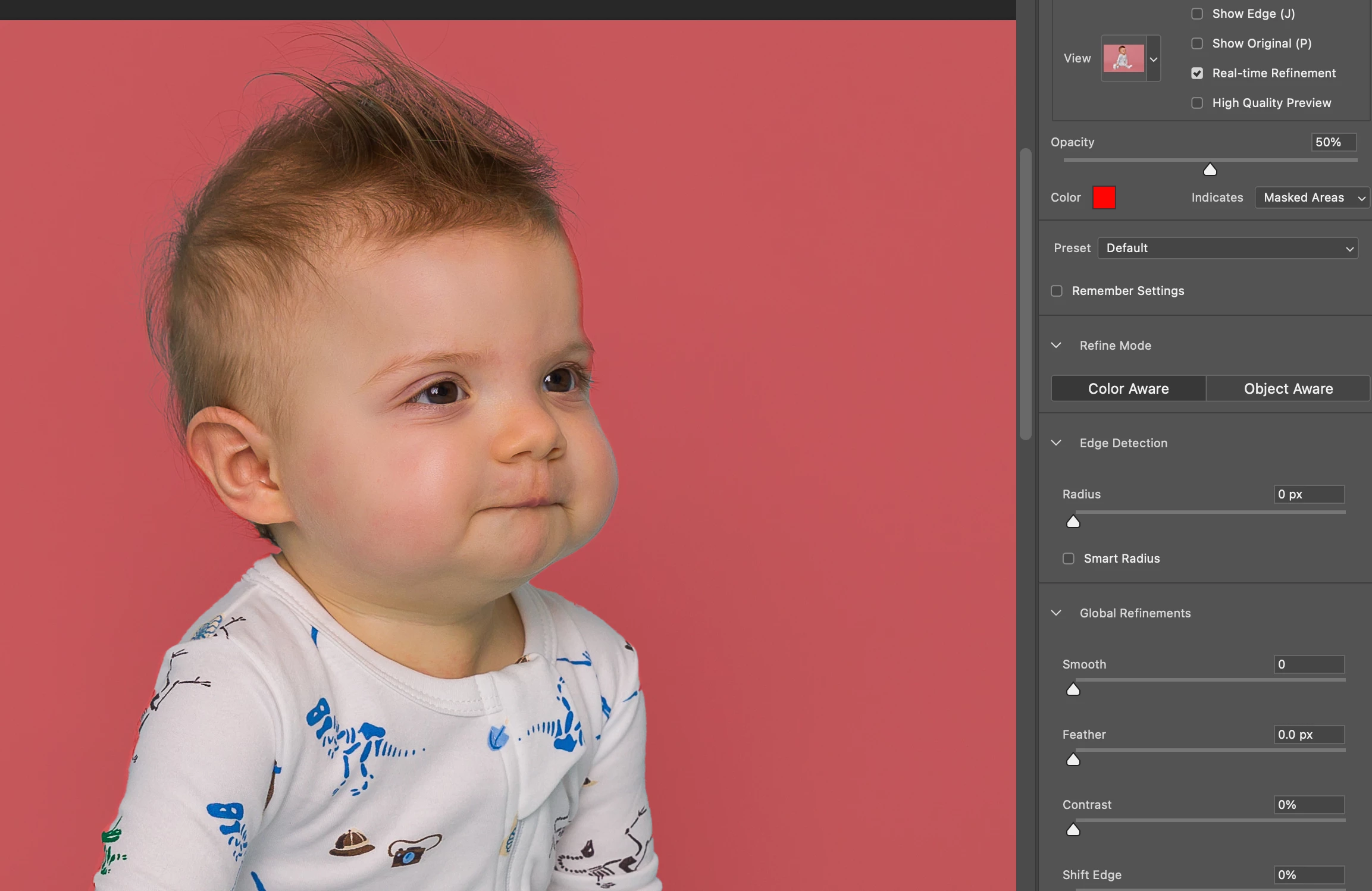
Task: Open the Preset Default dropdown
Action: (1227, 248)
